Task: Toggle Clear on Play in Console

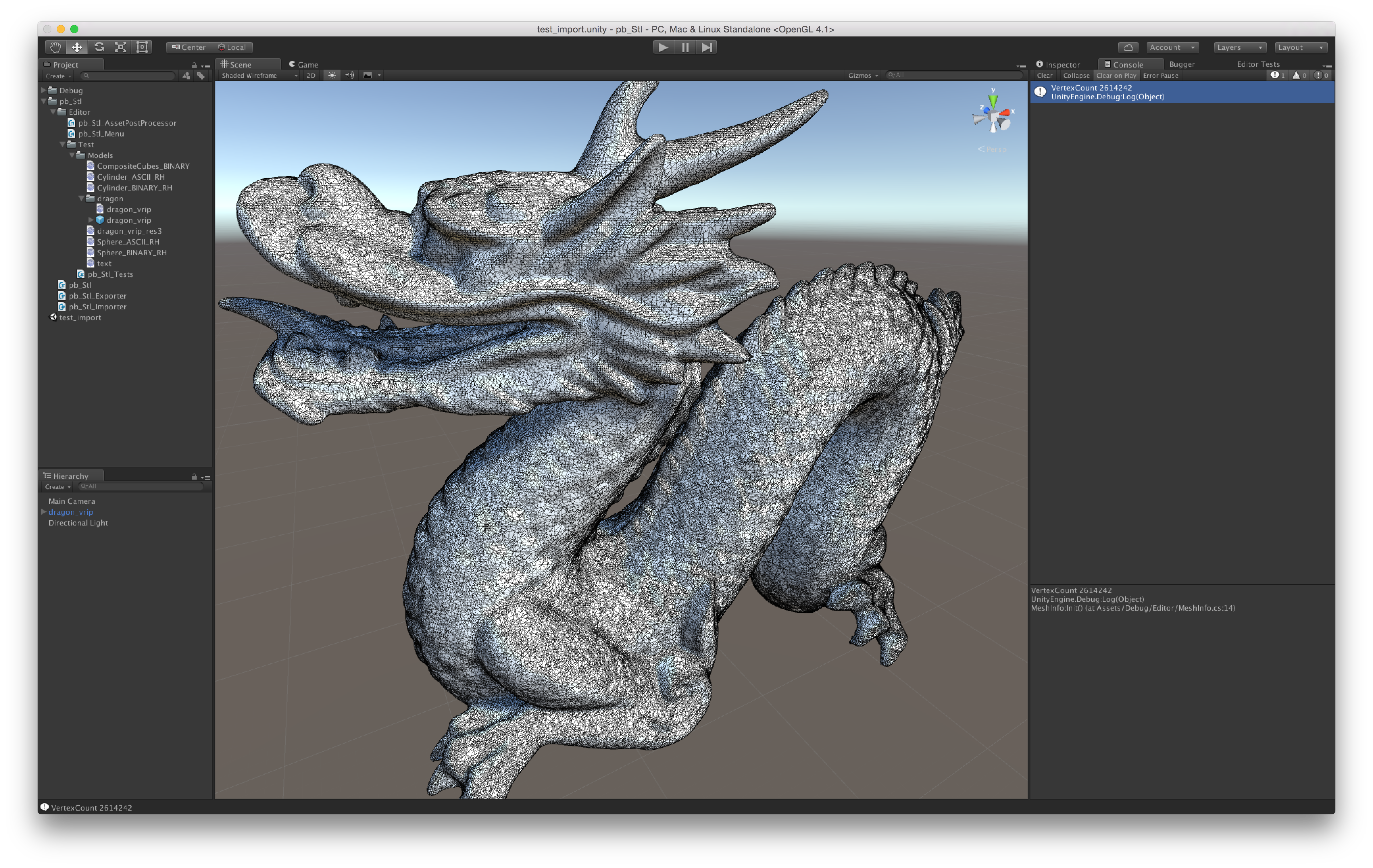Action: 1116,75
